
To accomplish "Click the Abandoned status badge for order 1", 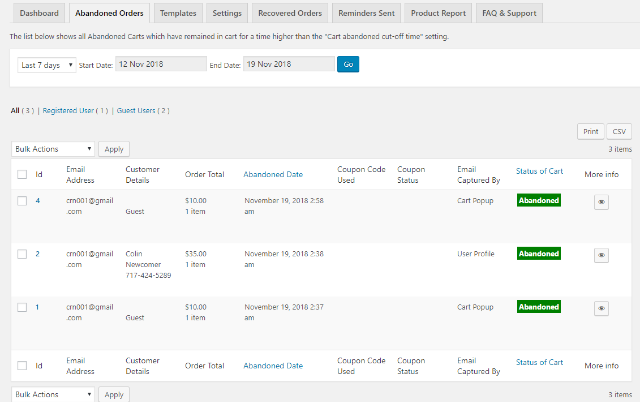I will click(x=539, y=307).
